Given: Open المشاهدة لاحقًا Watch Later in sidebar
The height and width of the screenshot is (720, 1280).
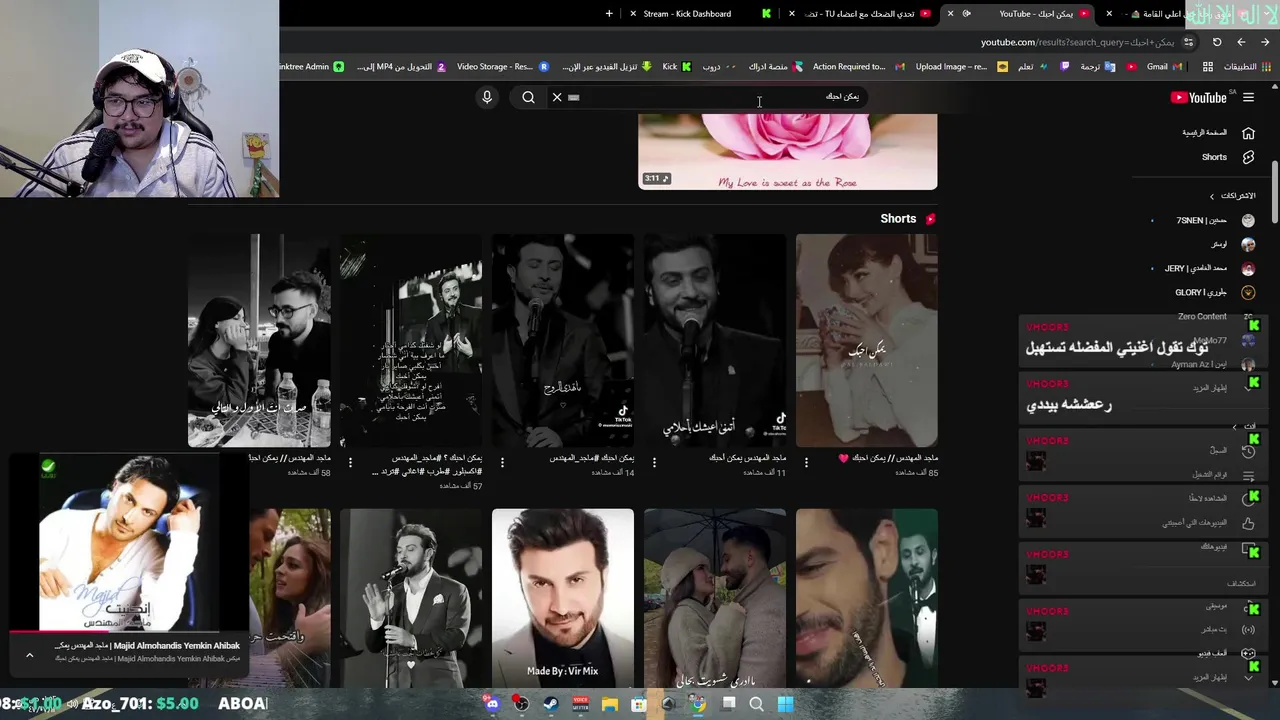Looking at the screenshot, I should 1221,498.
